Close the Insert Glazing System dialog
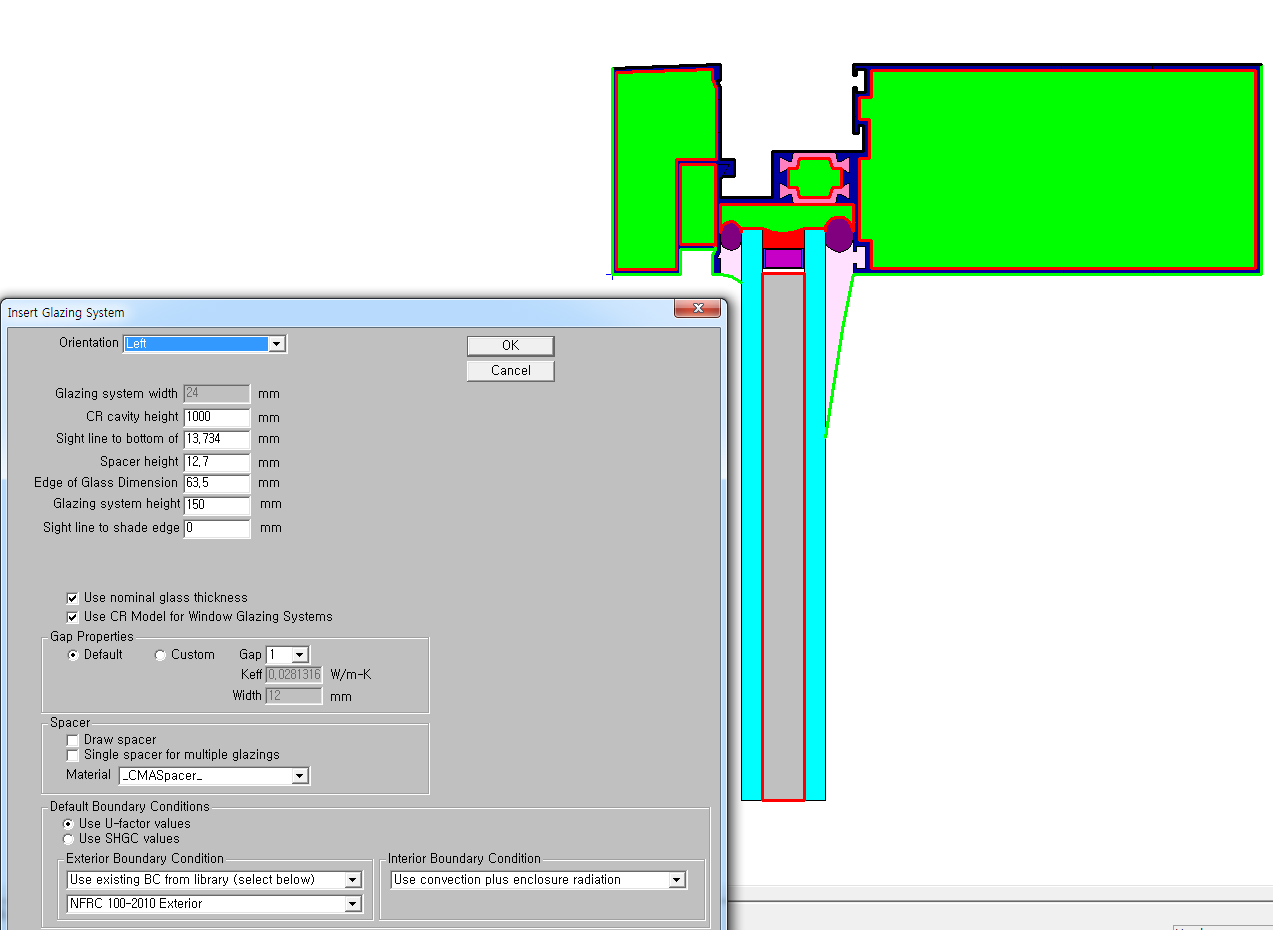This screenshot has width=1273, height=930. point(697,309)
